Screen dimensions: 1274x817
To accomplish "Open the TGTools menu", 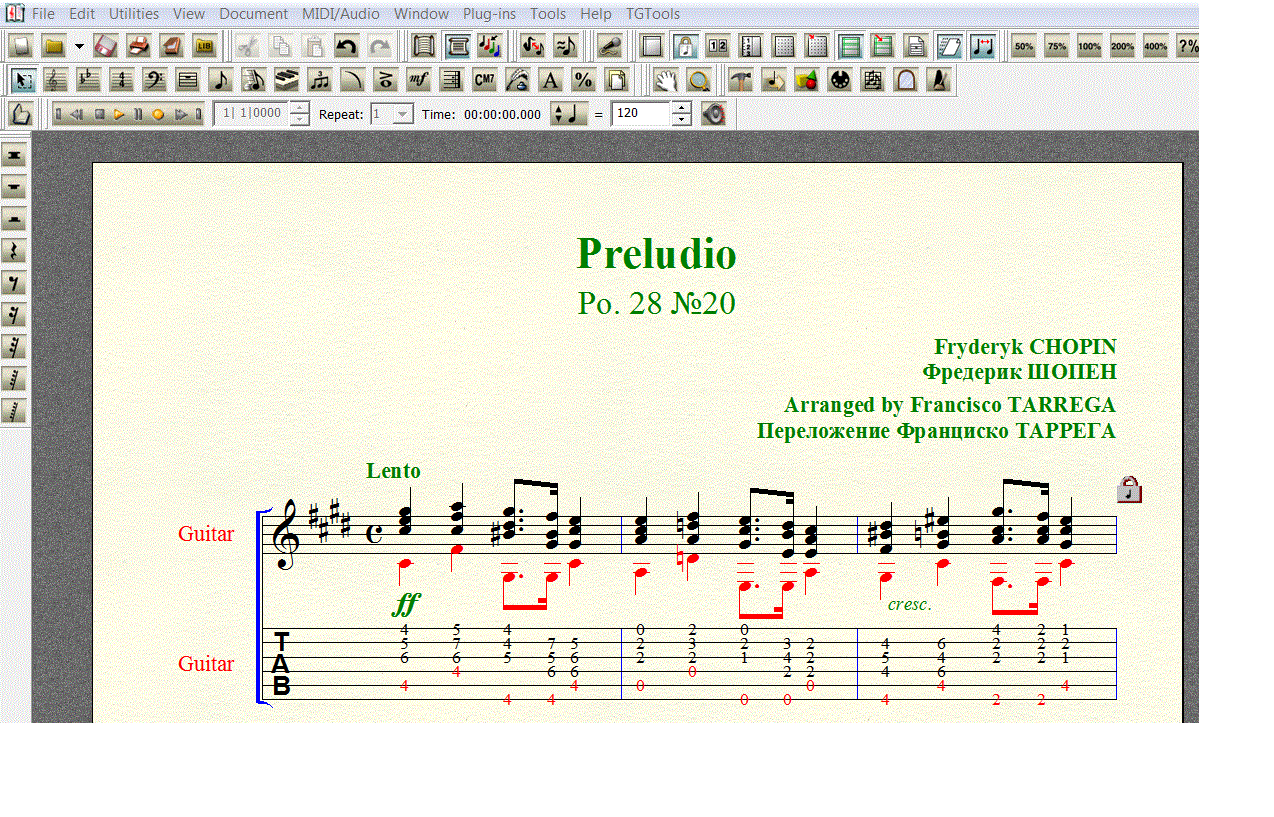I will tap(653, 14).
